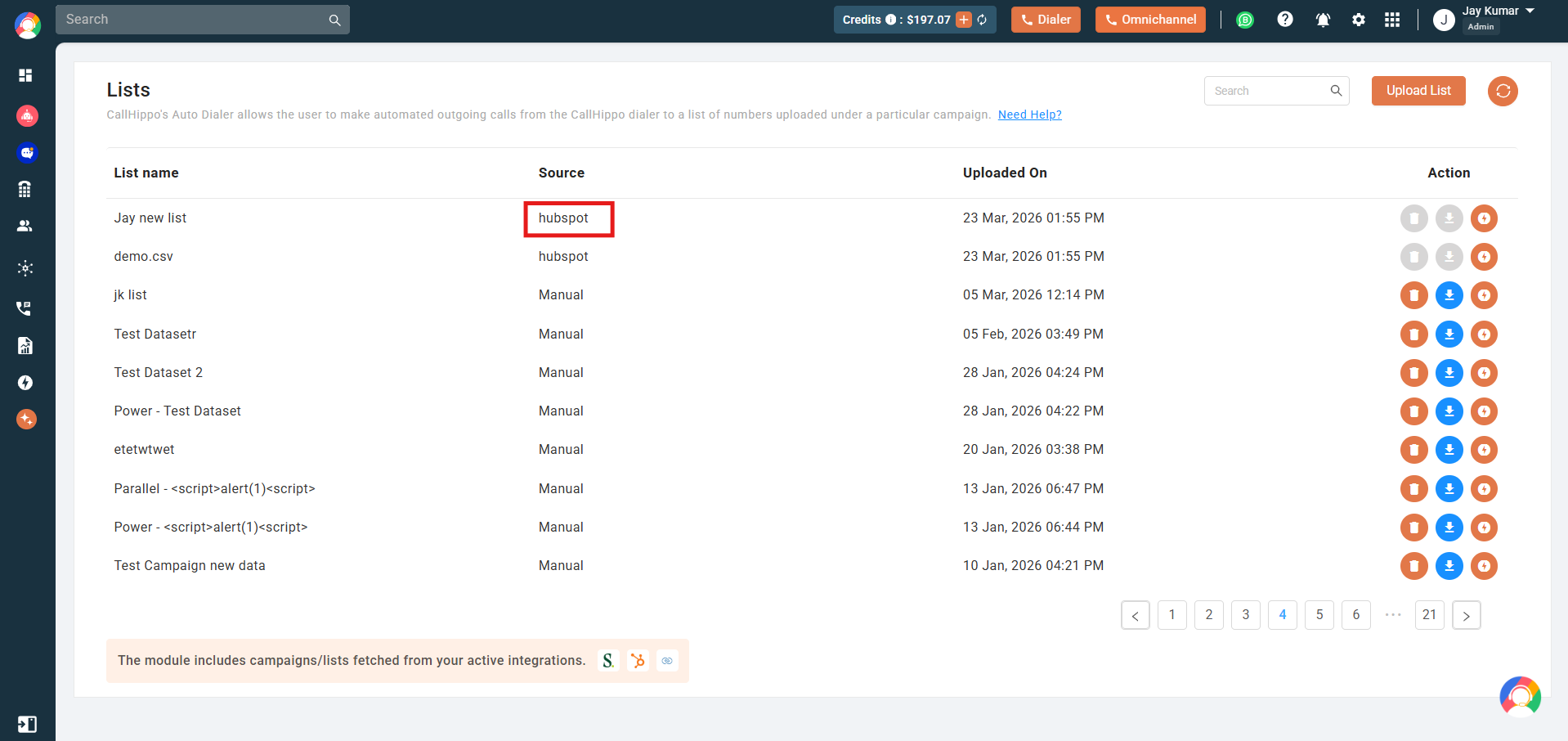The width and height of the screenshot is (1568, 741).
Task: Open the integrations network sidebar icon
Action: (25, 268)
